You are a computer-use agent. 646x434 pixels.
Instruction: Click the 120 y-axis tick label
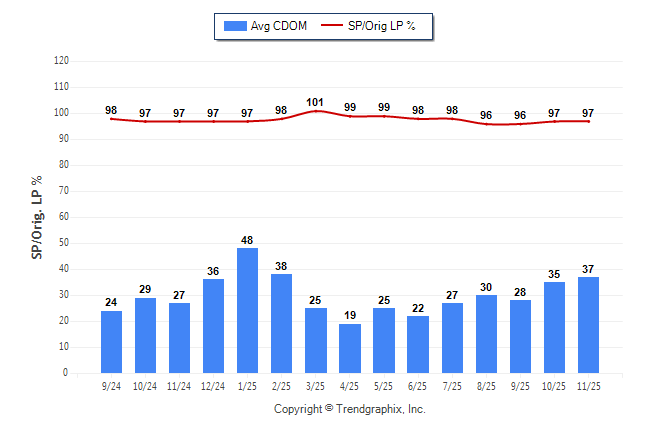pos(61,60)
